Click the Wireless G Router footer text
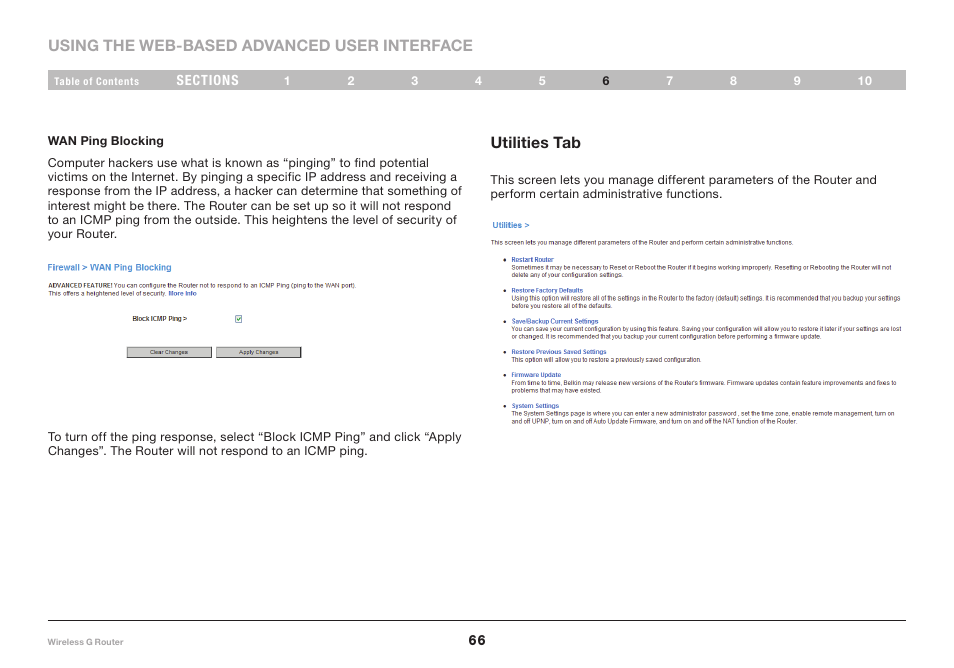The width and height of the screenshot is (954, 668). [x=85, y=642]
